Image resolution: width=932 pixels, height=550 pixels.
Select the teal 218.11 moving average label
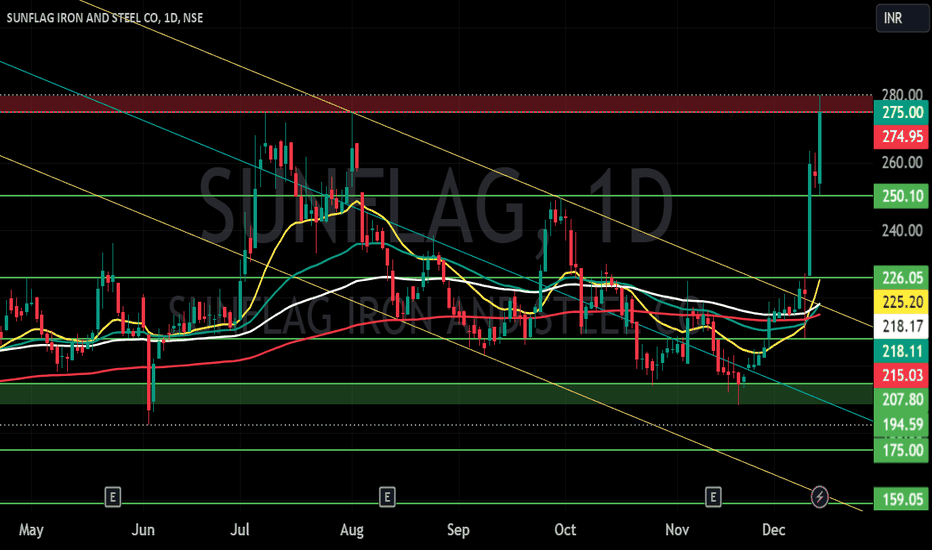[x=902, y=351]
